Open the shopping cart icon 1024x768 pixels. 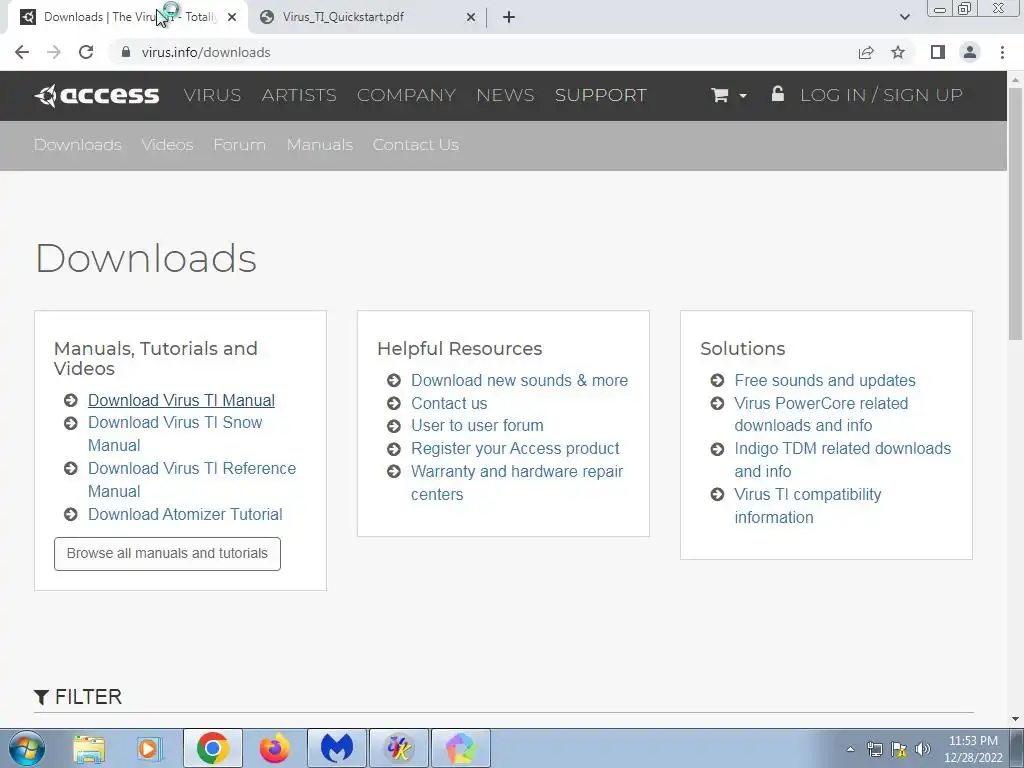click(x=720, y=95)
